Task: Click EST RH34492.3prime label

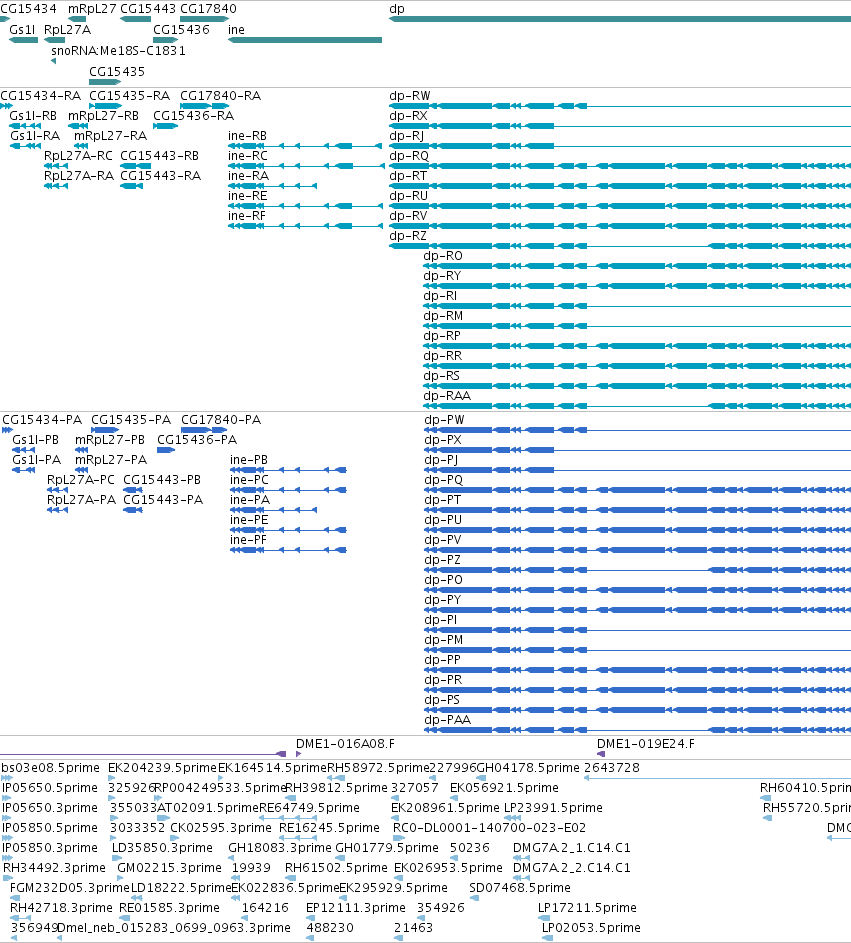Action: 54,868
